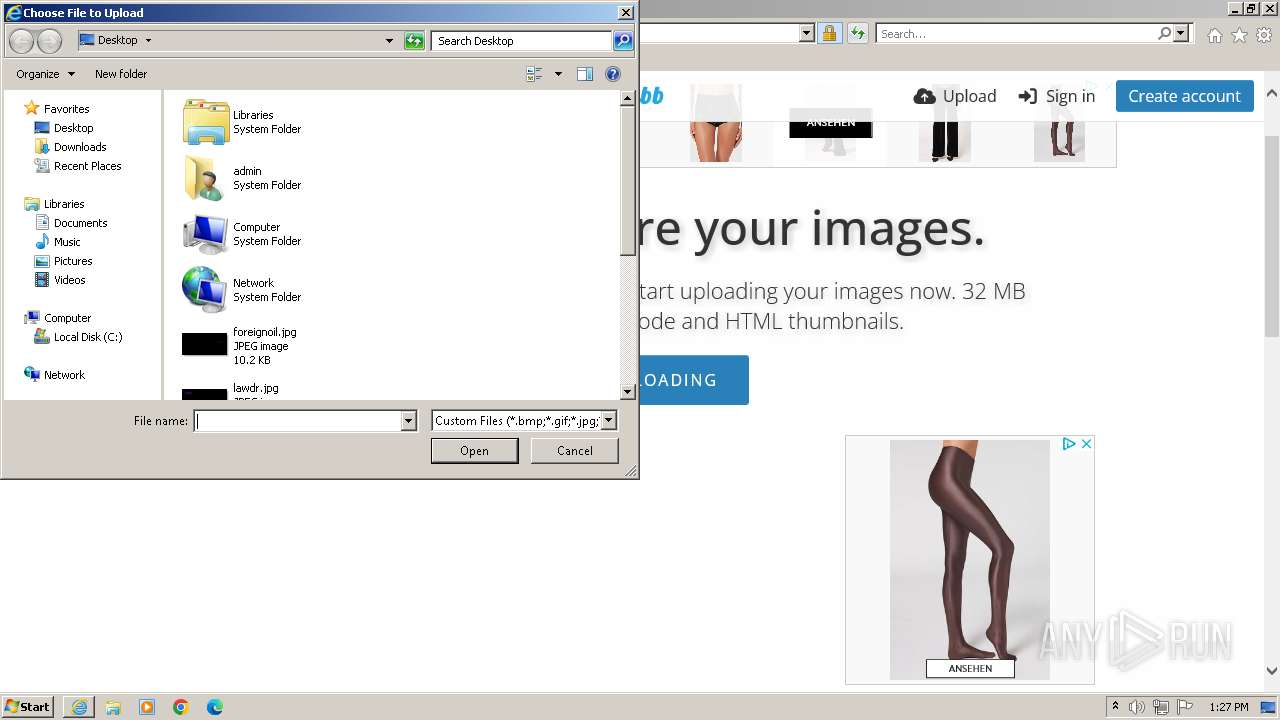Screen dimensions: 1280x720
Task: Select the Network system folder icon
Action: tap(206, 290)
